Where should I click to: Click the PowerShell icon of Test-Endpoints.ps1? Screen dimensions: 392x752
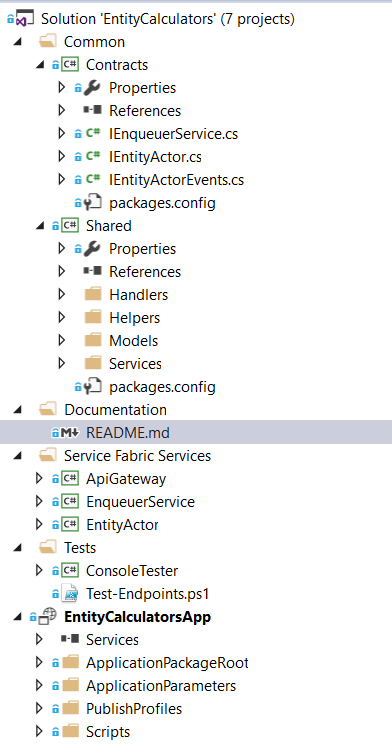tap(70, 594)
